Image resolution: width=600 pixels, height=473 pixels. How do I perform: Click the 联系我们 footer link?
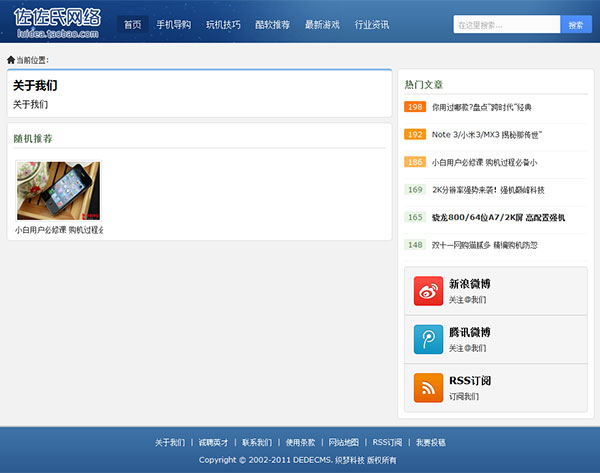pyautogui.click(x=256, y=442)
